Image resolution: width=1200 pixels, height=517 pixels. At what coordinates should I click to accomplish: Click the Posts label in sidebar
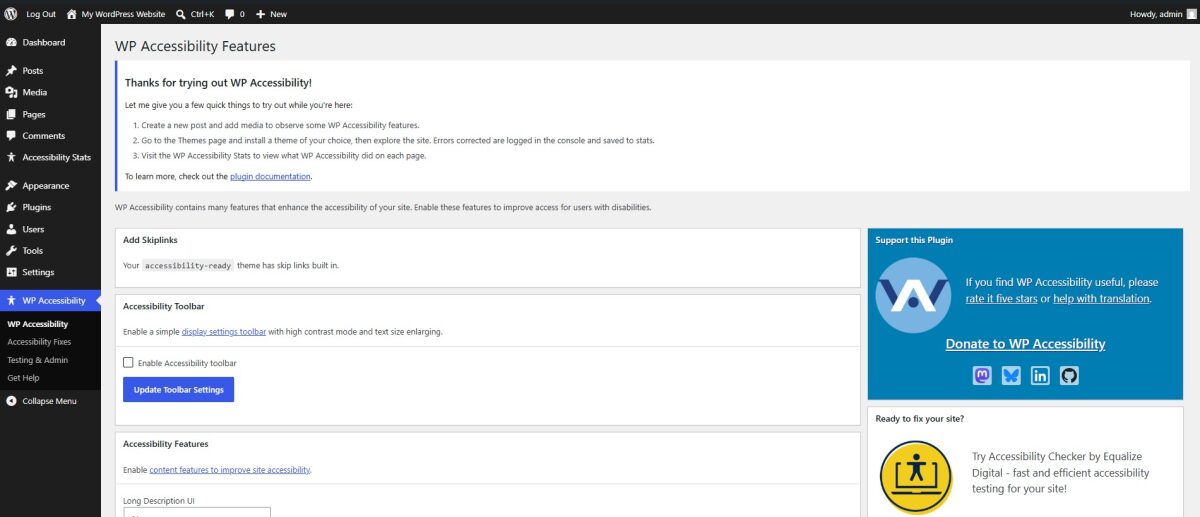(x=33, y=71)
